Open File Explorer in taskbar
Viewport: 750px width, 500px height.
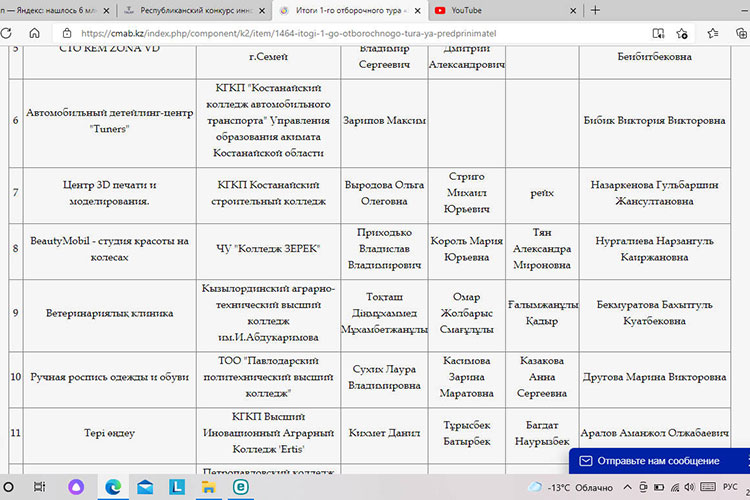click(x=209, y=487)
